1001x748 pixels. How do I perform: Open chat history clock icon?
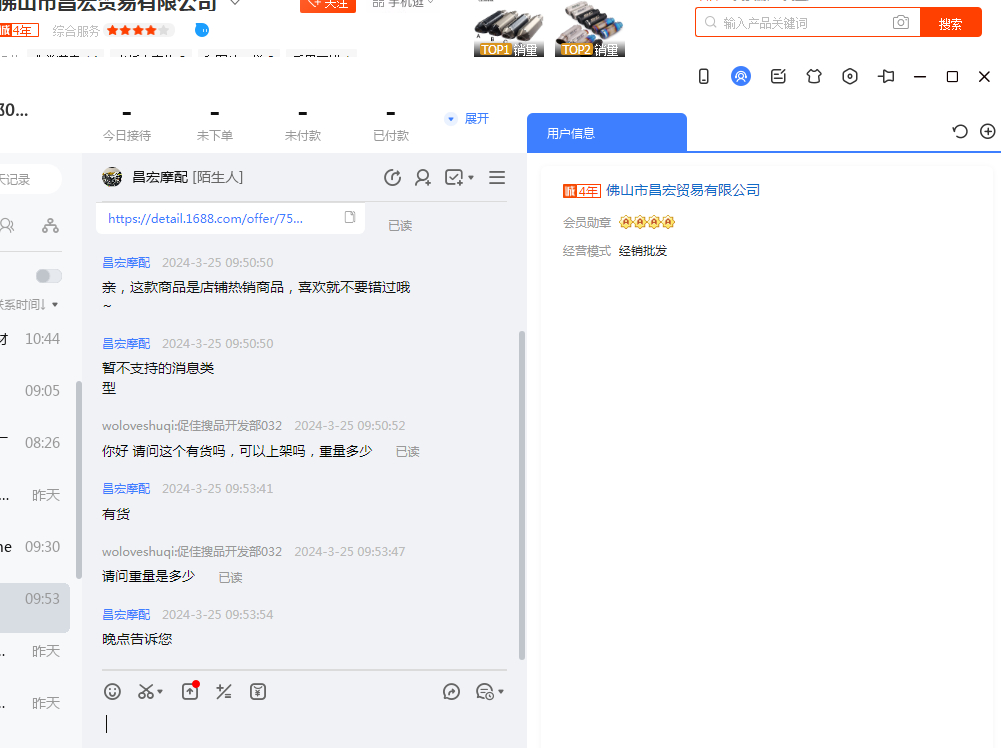[x=393, y=177]
